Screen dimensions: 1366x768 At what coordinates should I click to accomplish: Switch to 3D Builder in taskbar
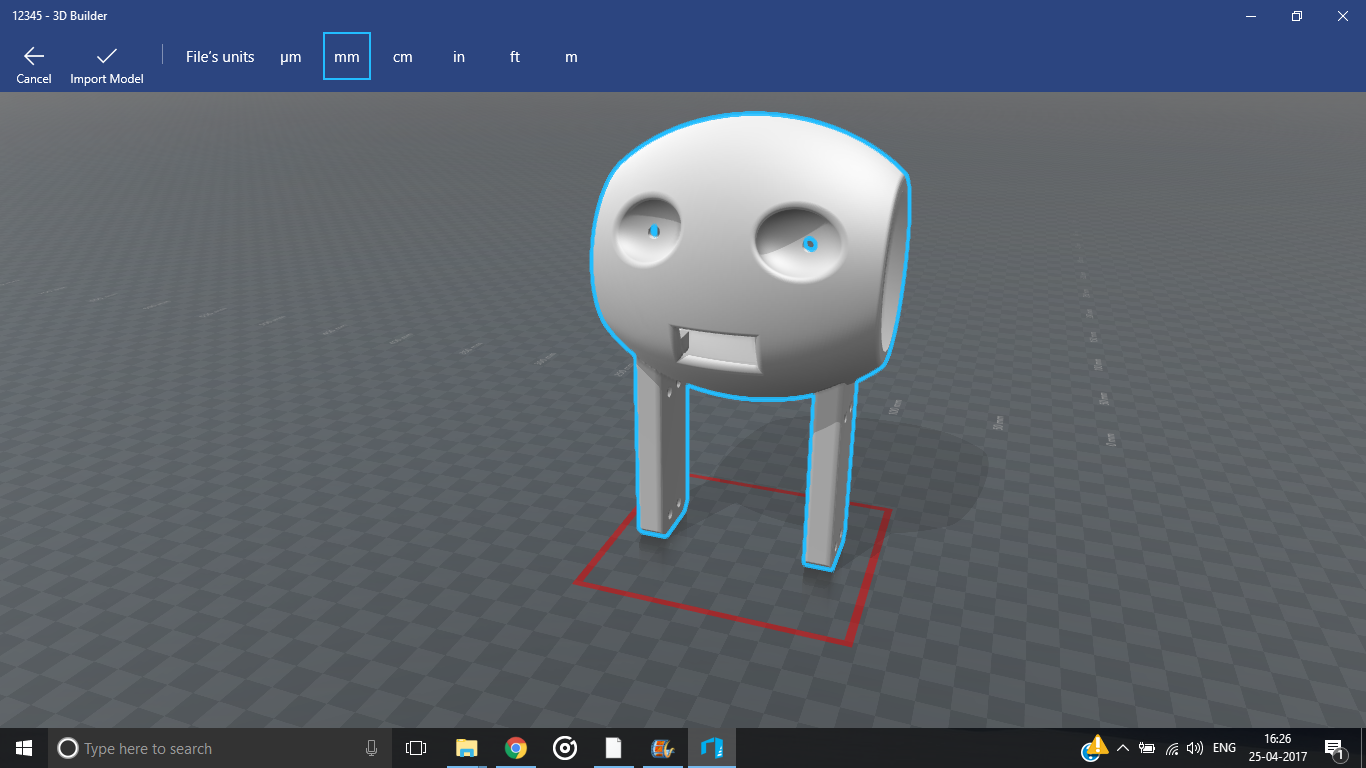[x=711, y=748]
